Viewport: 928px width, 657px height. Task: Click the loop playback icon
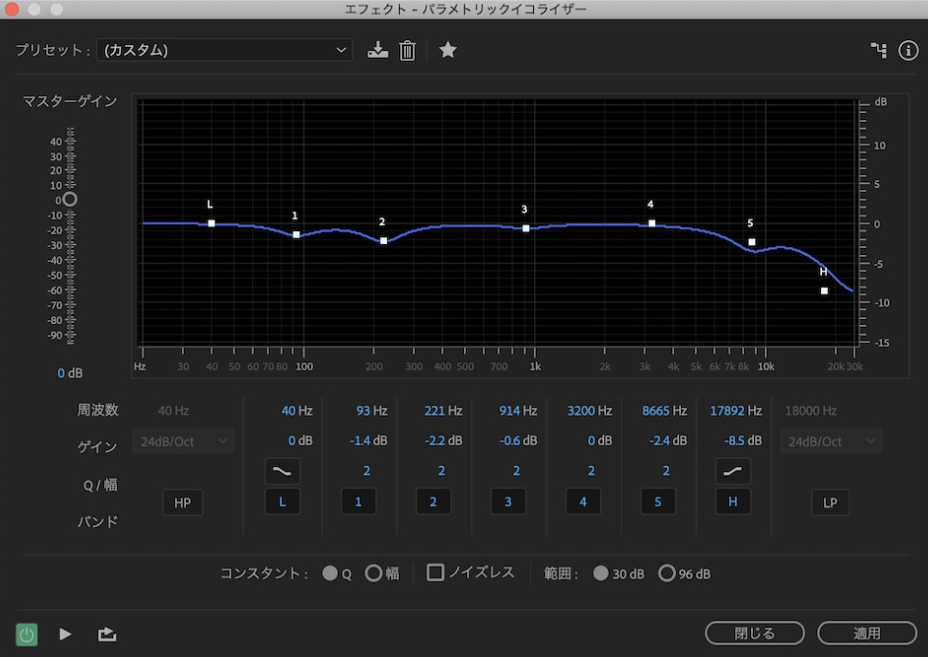pyautogui.click(x=106, y=633)
